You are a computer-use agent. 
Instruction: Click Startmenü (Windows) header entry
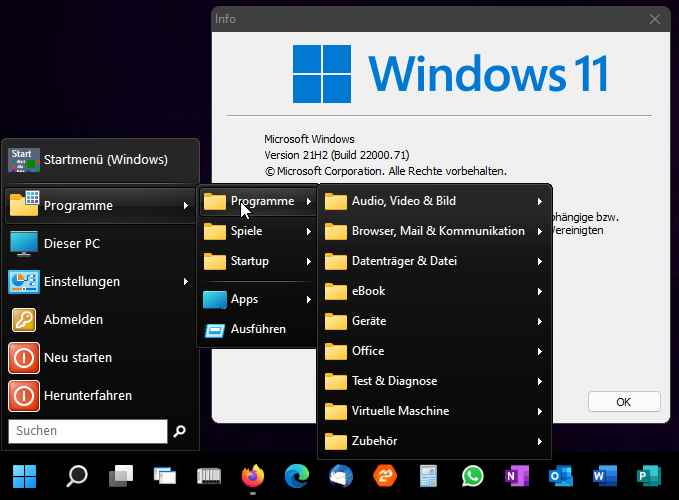[x=101, y=160]
